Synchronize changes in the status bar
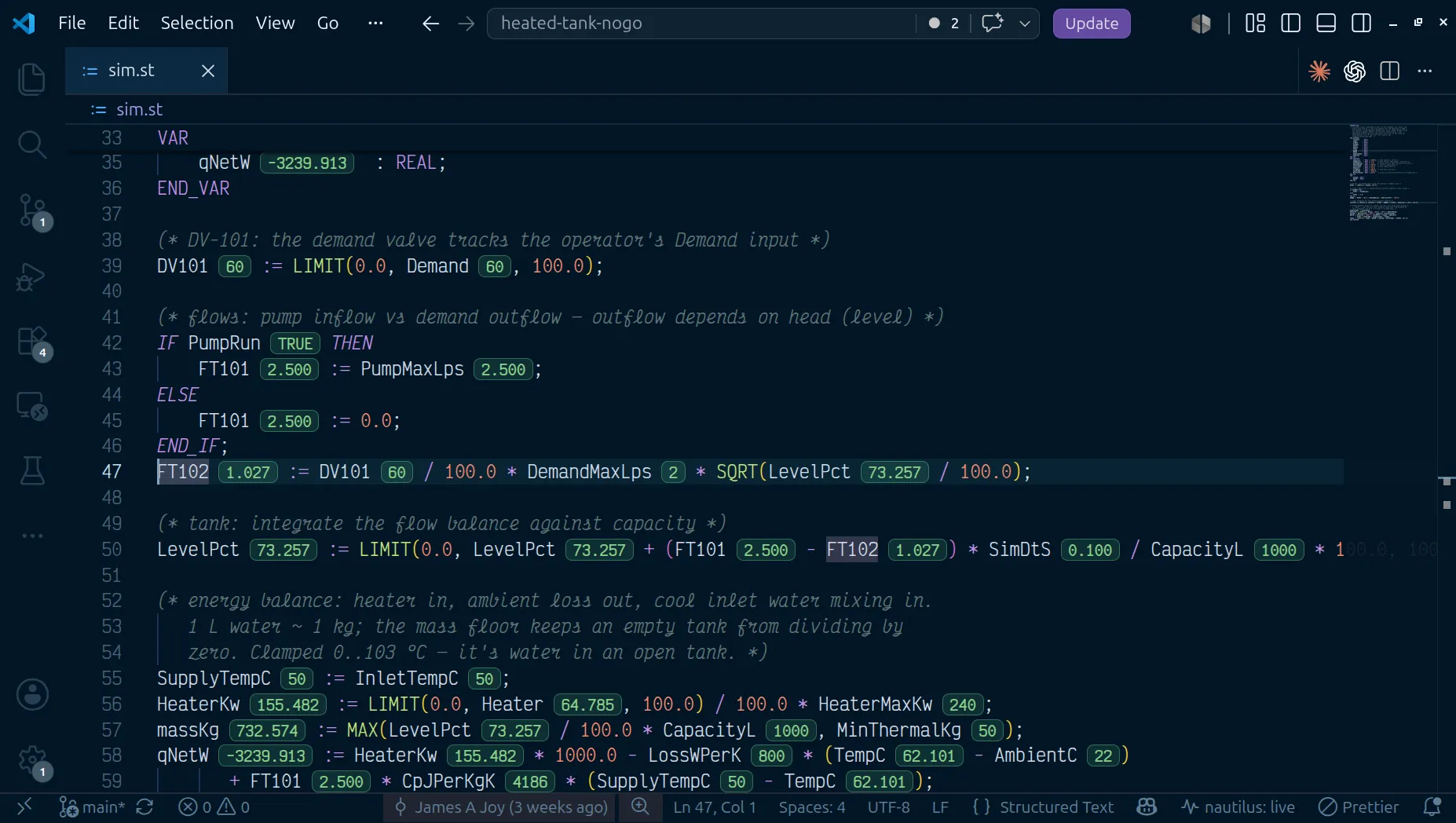Screen dimensions: 1456x823 (145, 807)
